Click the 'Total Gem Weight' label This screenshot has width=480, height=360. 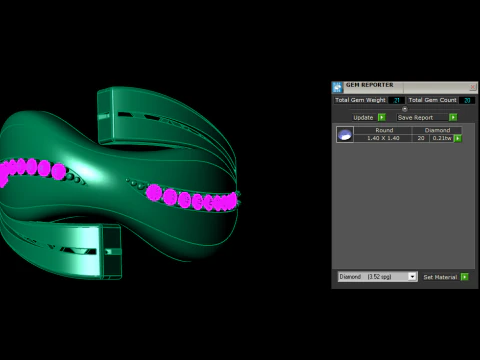pos(360,100)
